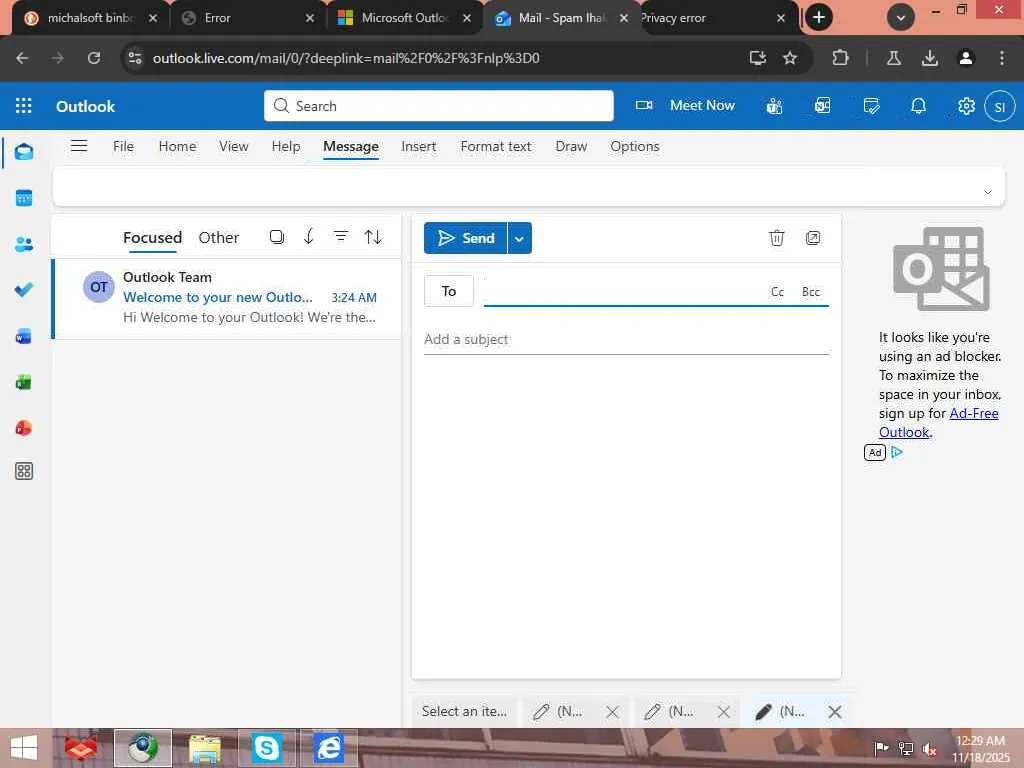Switch to the Insert ribbon tab
Screen dimensions: 1024x768
click(x=419, y=146)
